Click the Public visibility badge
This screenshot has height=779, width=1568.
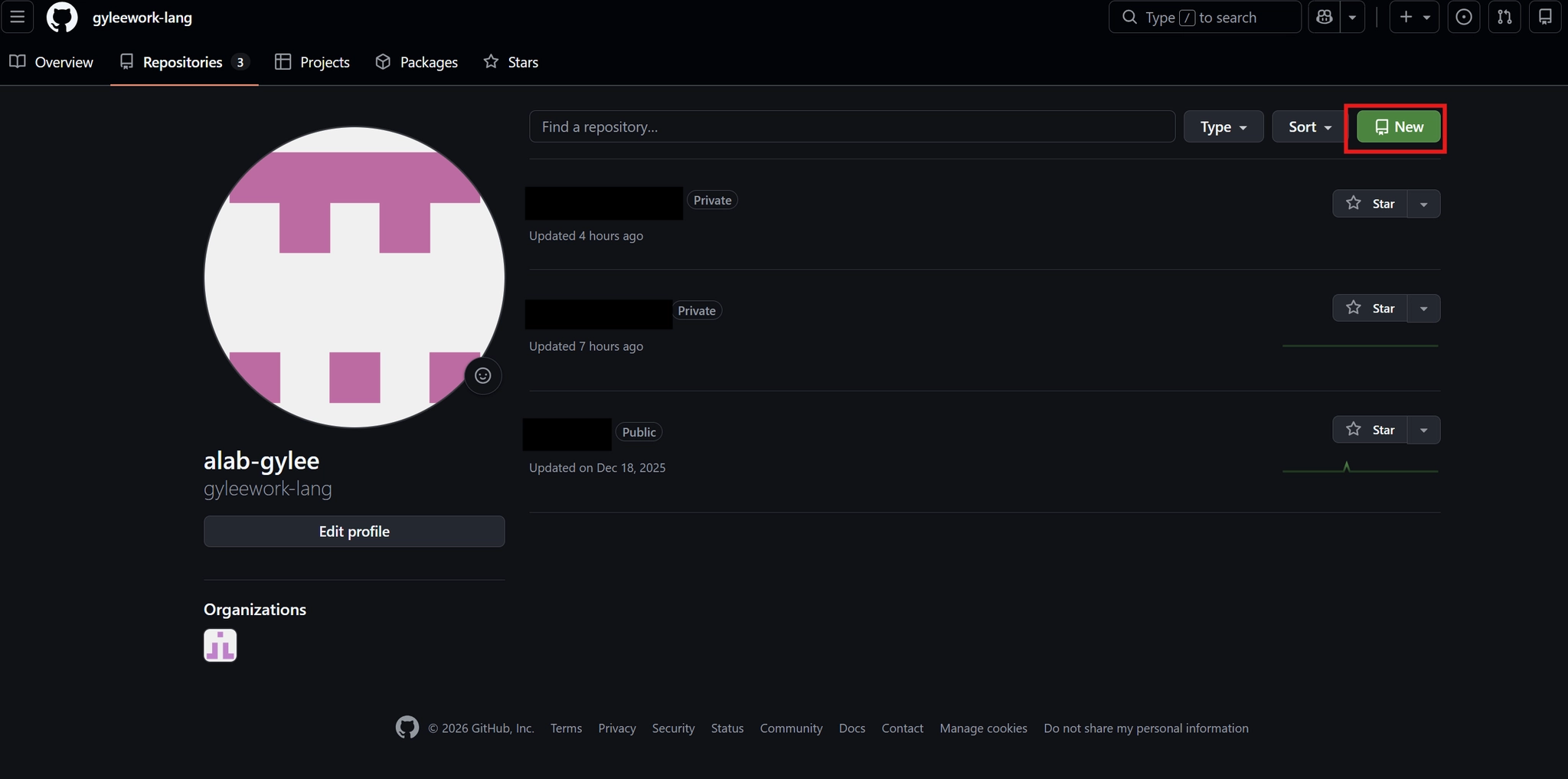click(x=639, y=432)
